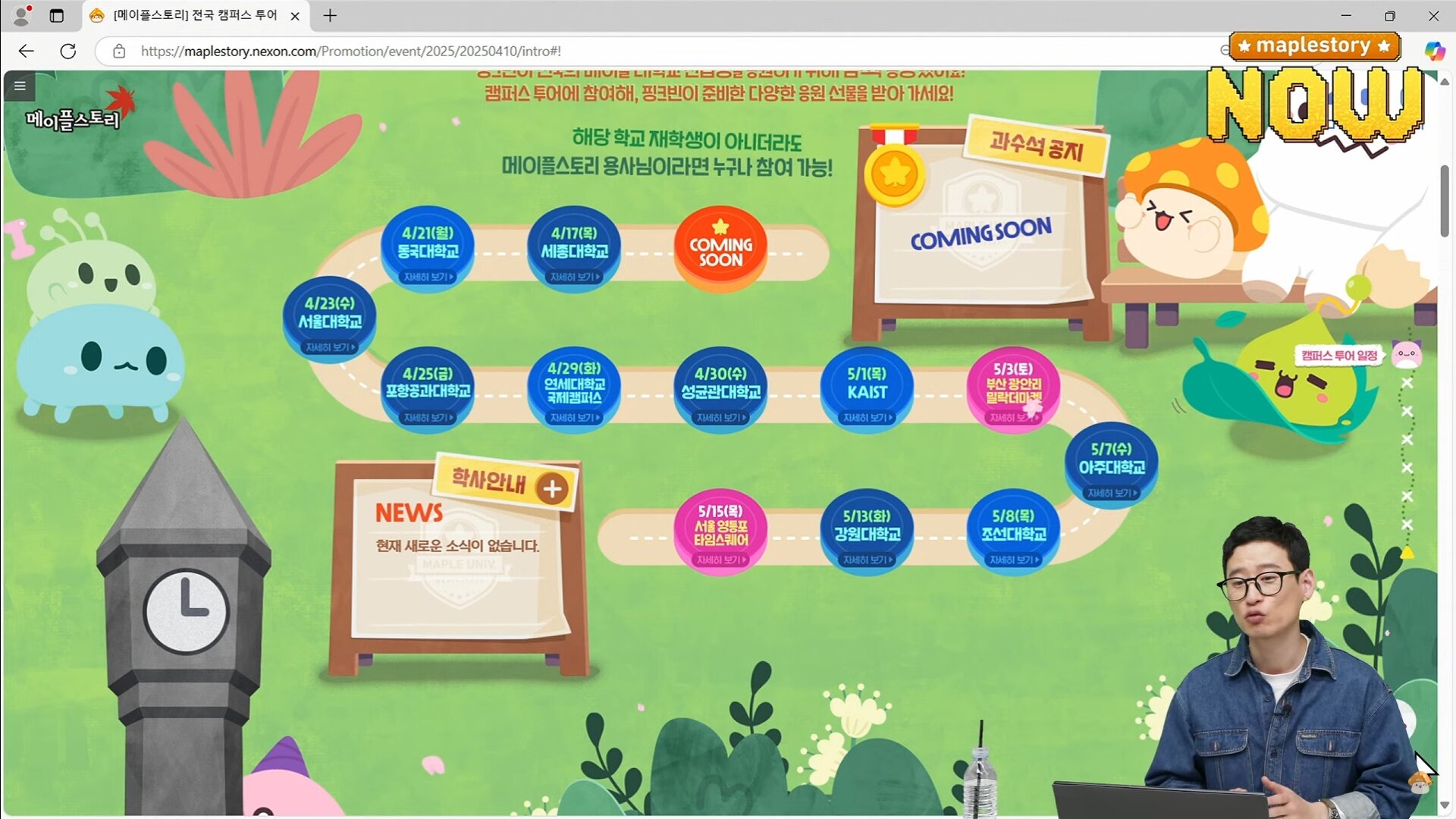This screenshot has height=819, width=1456.
Task: Click the NEWS heading on board
Action: [x=409, y=513]
